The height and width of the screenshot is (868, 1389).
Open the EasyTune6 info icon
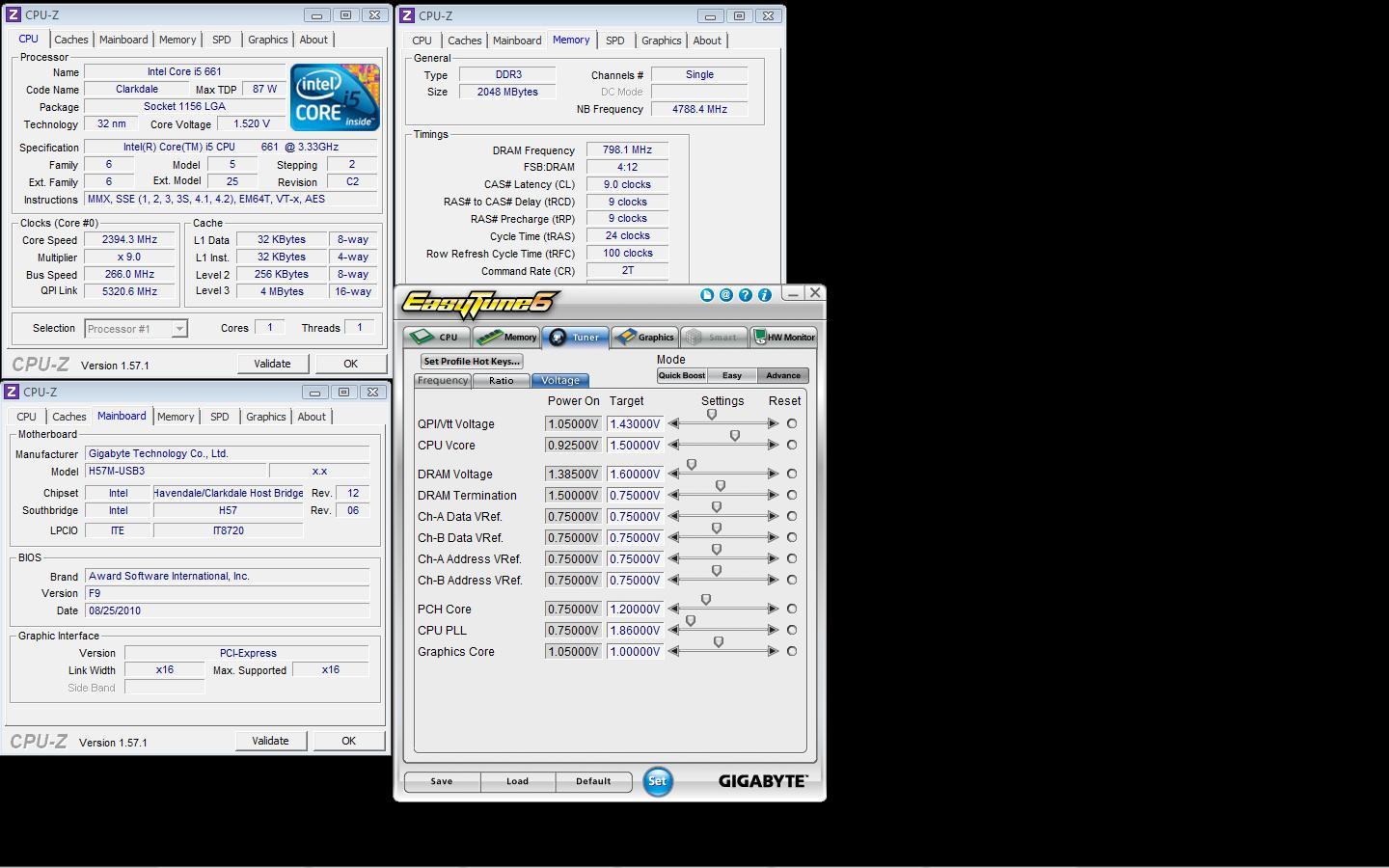pos(765,295)
